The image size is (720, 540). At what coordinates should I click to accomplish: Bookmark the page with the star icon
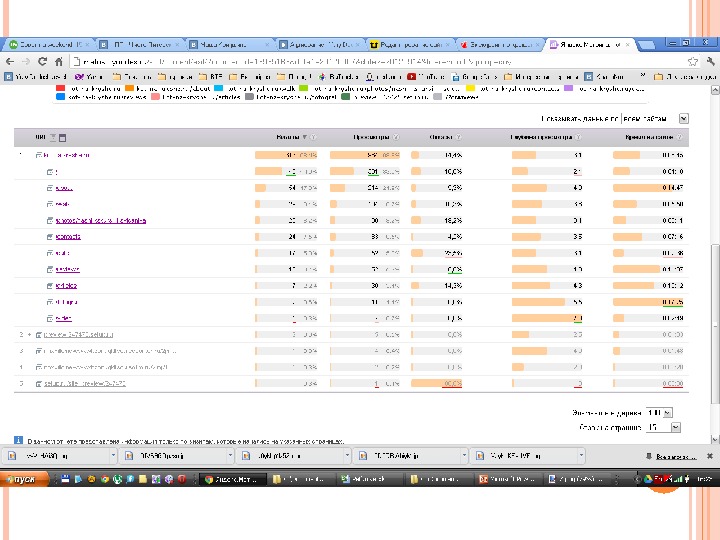point(692,61)
